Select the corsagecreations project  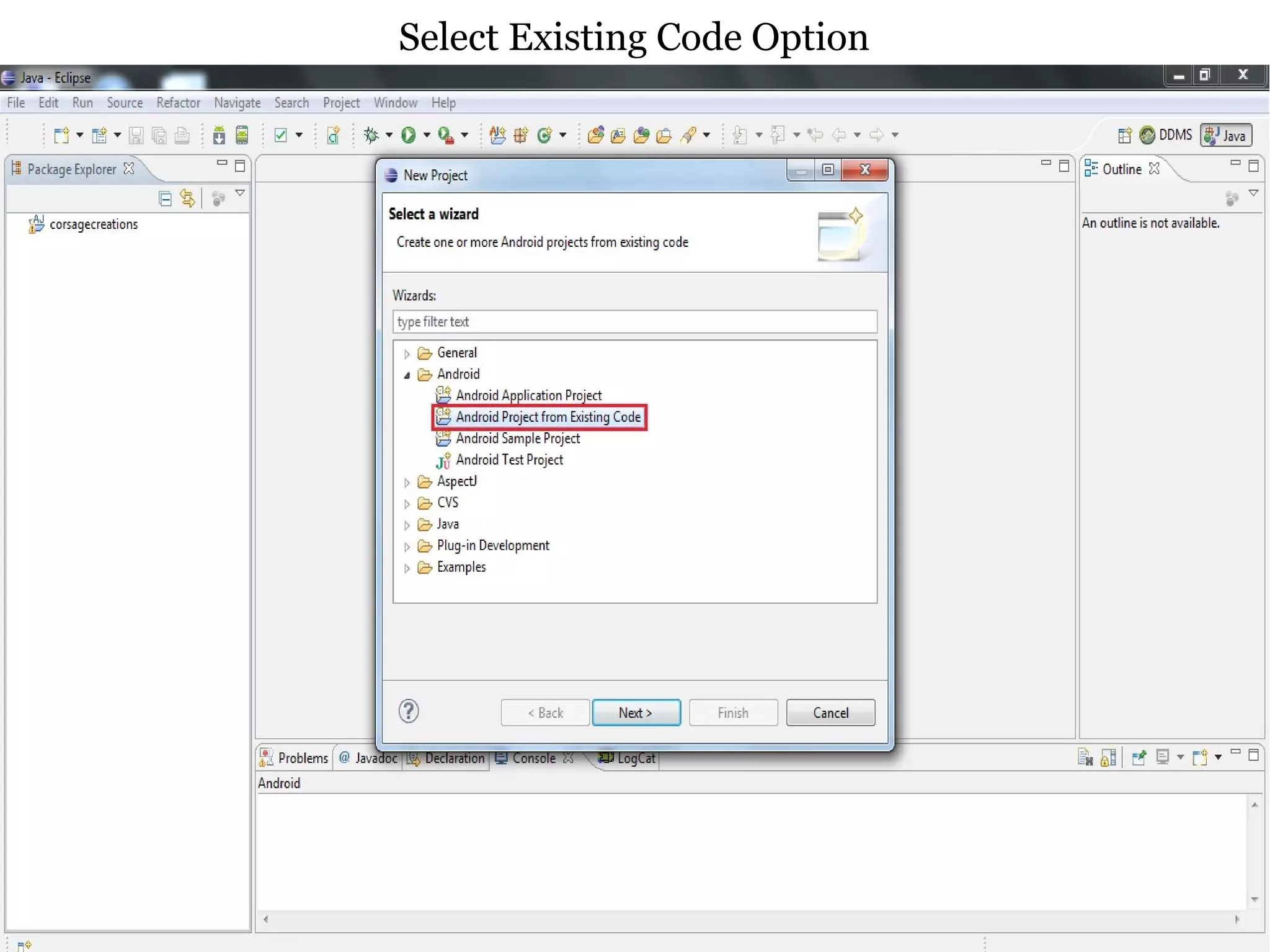[x=83, y=225]
